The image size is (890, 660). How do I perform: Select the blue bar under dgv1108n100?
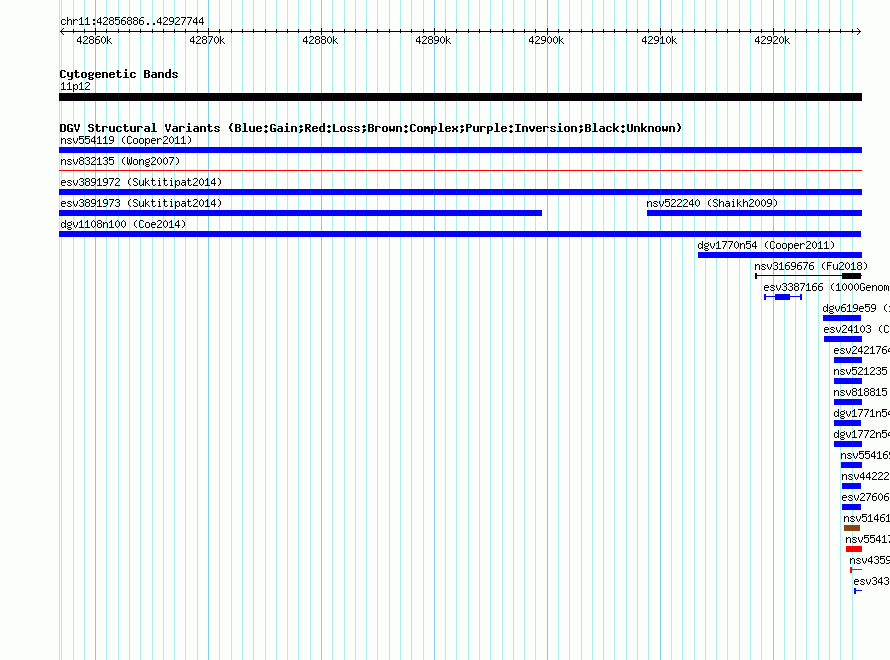click(460, 234)
